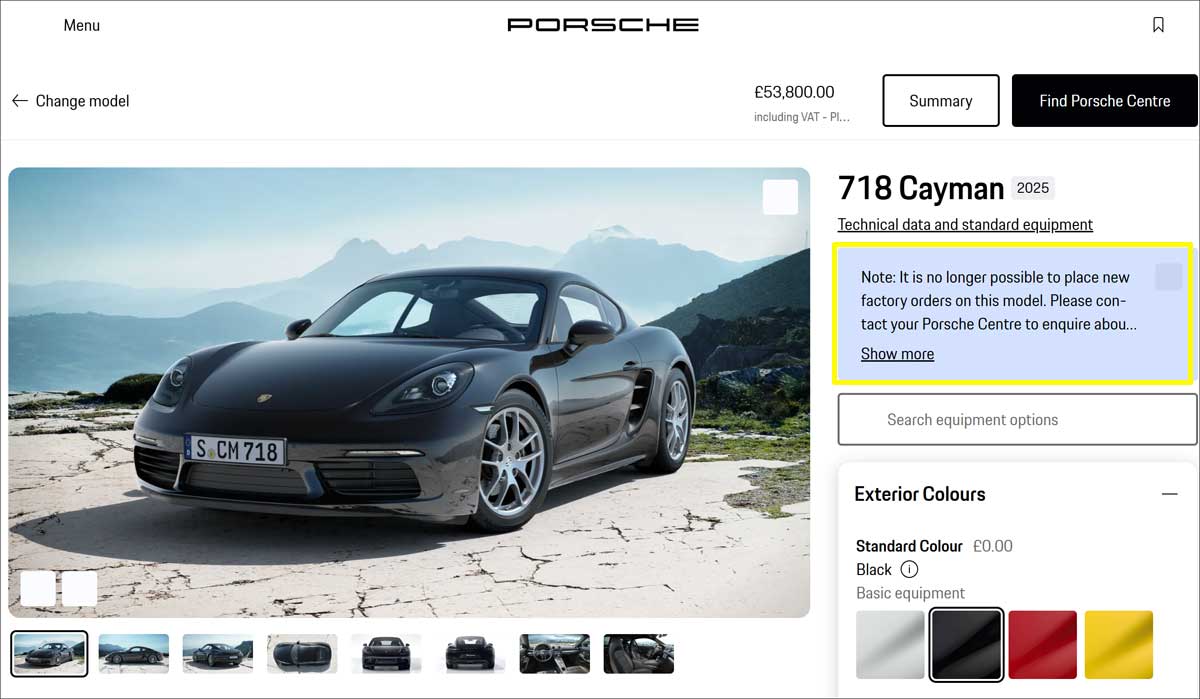Select the rear three-quarter view thumbnail
1200x699 pixels.
coord(217,653)
